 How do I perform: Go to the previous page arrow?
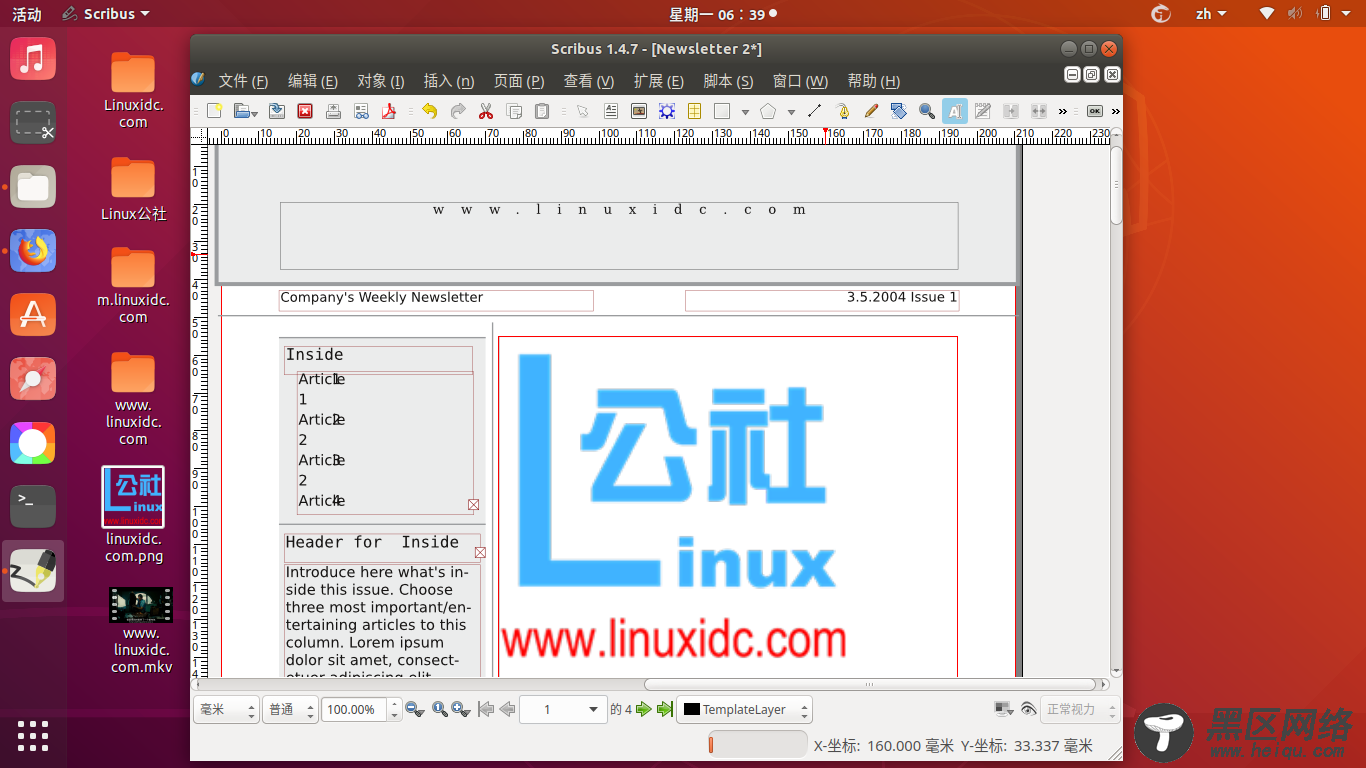(x=507, y=710)
